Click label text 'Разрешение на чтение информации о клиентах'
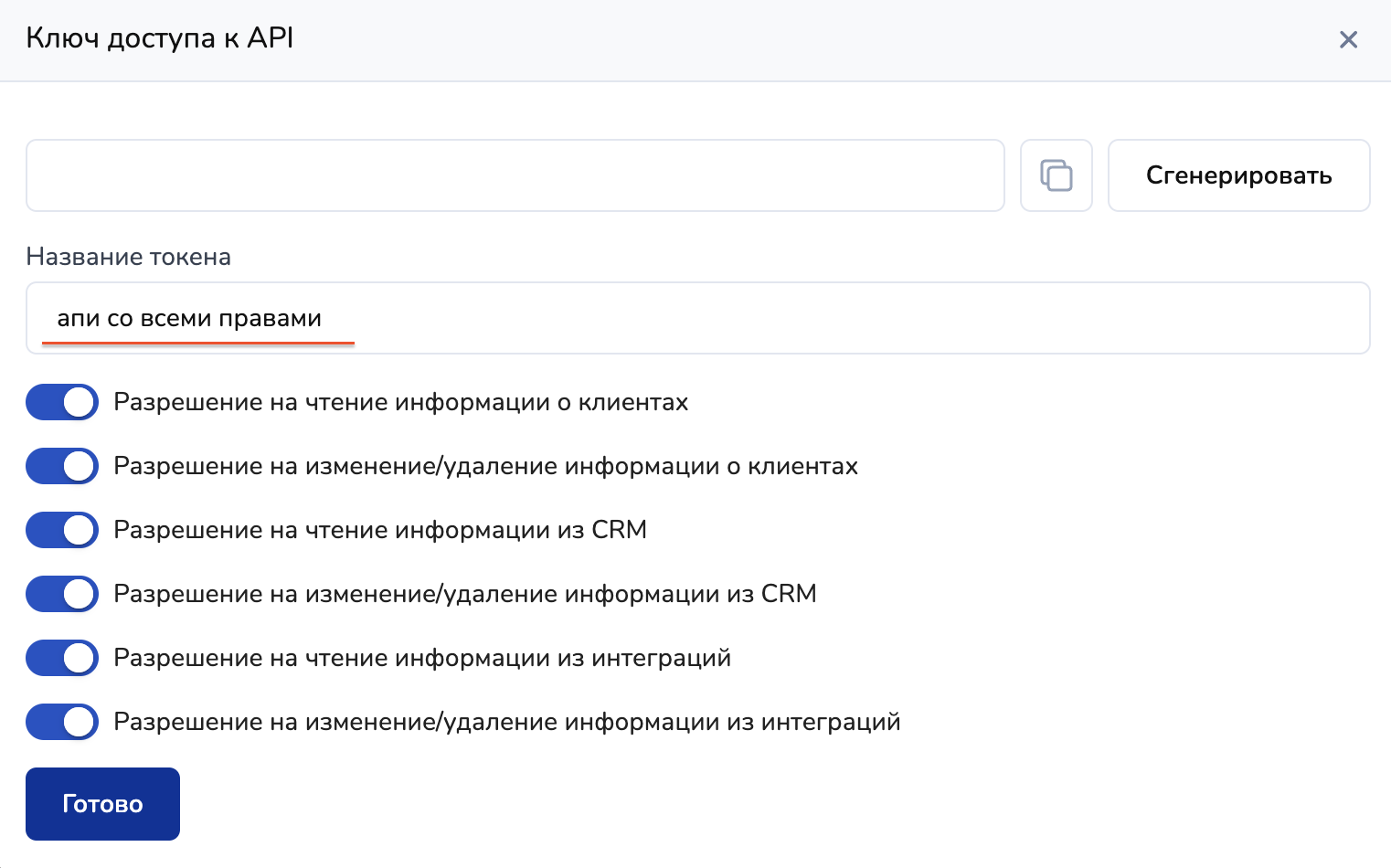Viewport: 1391px width, 868px height. click(x=400, y=402)
